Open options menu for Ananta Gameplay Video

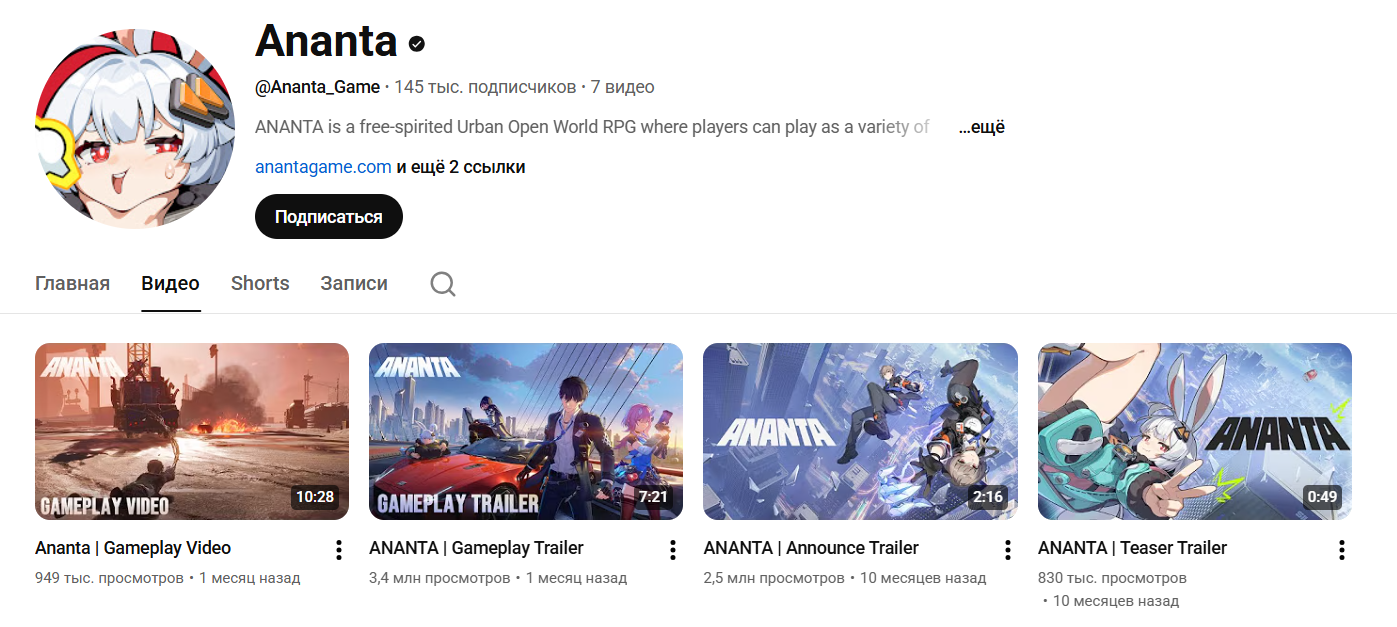[x=339, y=550]
